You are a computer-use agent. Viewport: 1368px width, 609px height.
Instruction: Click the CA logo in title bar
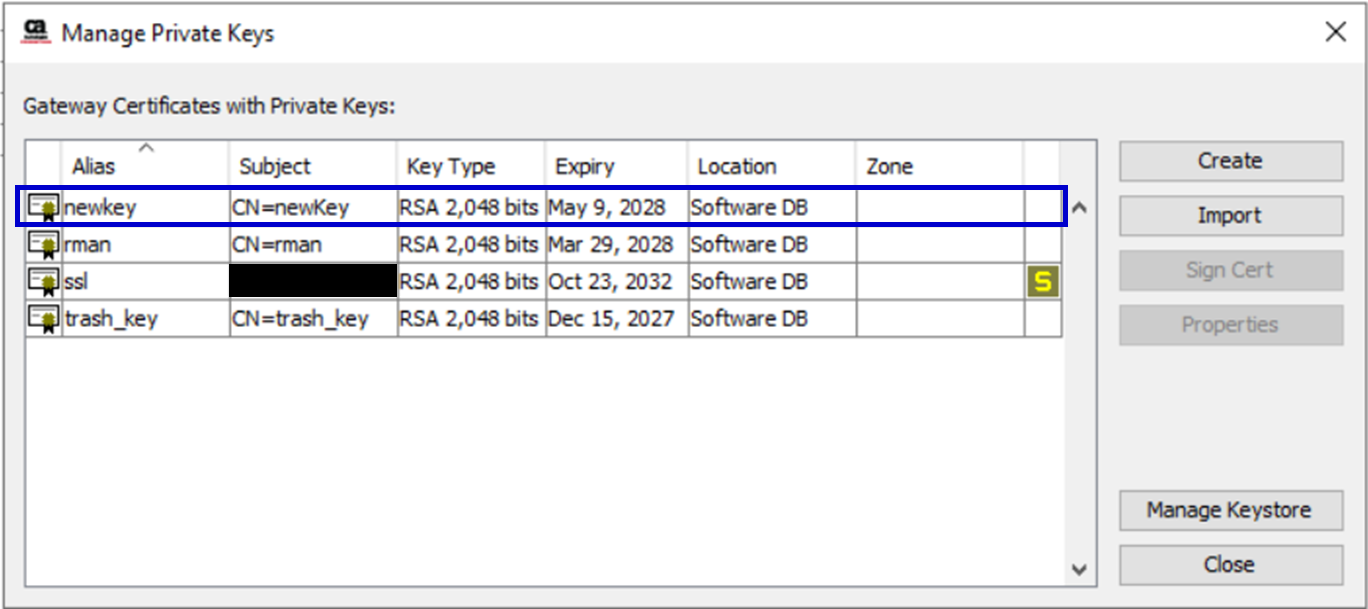point(36,32)
